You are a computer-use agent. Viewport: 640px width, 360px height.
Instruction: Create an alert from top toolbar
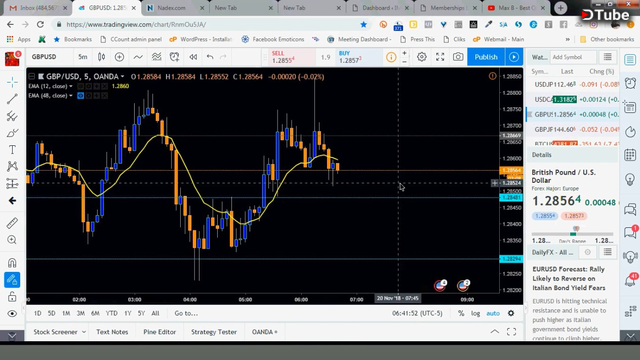pos(175,57)
